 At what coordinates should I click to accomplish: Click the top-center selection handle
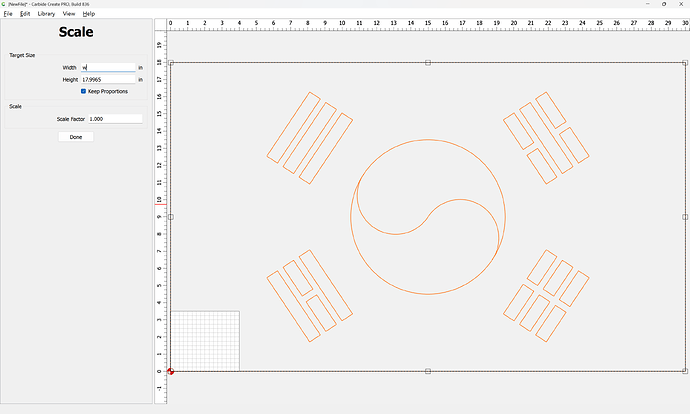click(x=428, y=63)
